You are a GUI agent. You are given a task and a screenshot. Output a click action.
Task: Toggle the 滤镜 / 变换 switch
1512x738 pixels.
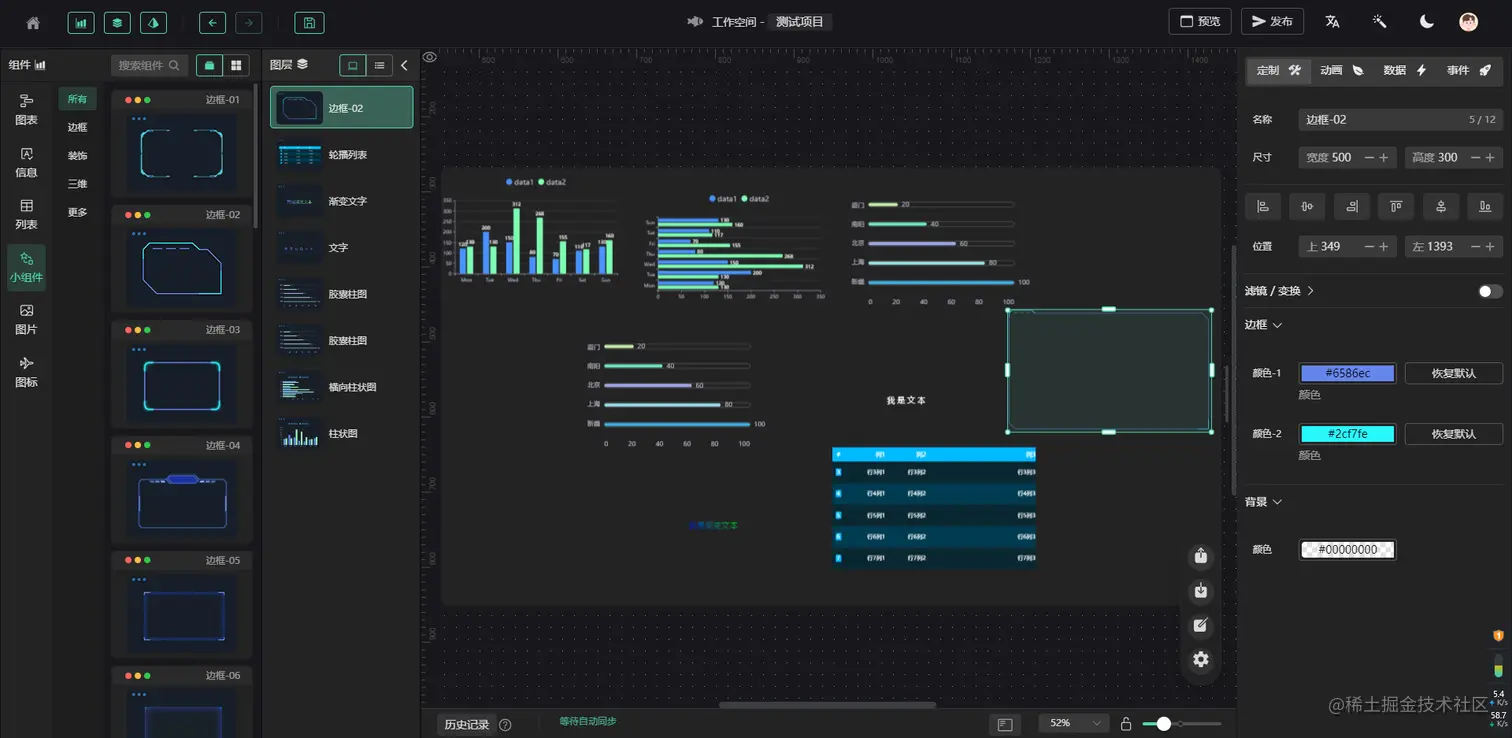click(x=1490, y=291)
